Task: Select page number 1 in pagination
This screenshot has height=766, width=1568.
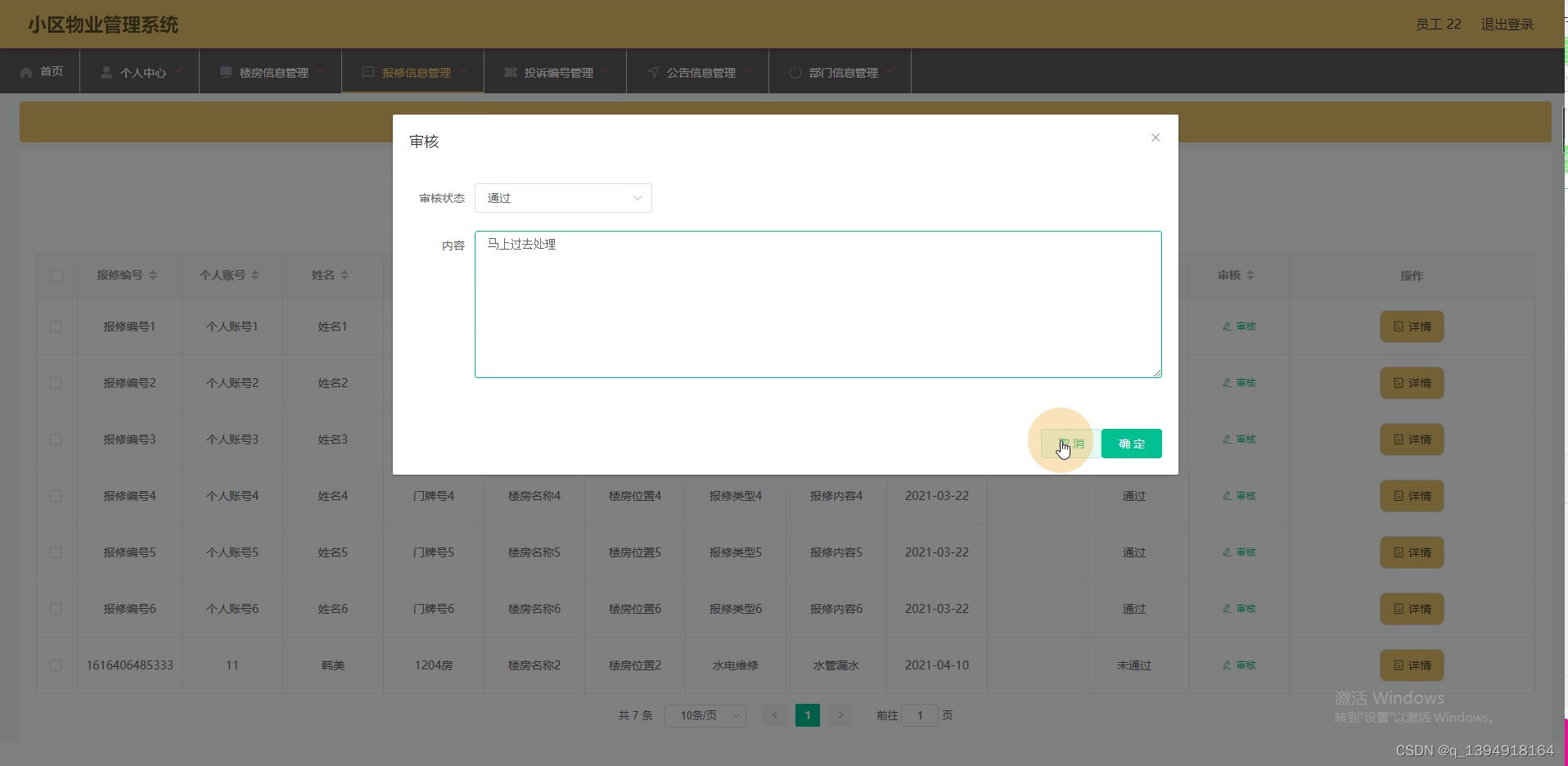Action: [808, 715]
